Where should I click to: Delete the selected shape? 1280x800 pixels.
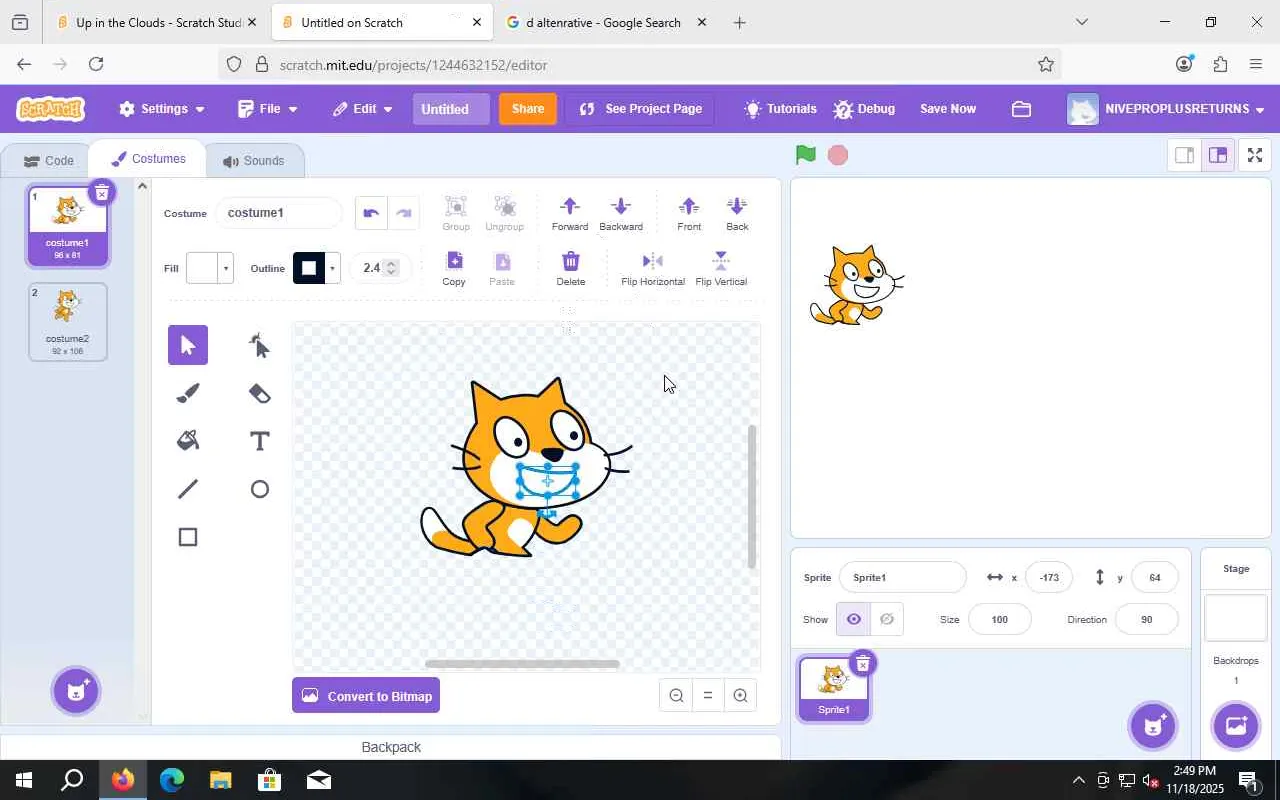coord(571,268)
